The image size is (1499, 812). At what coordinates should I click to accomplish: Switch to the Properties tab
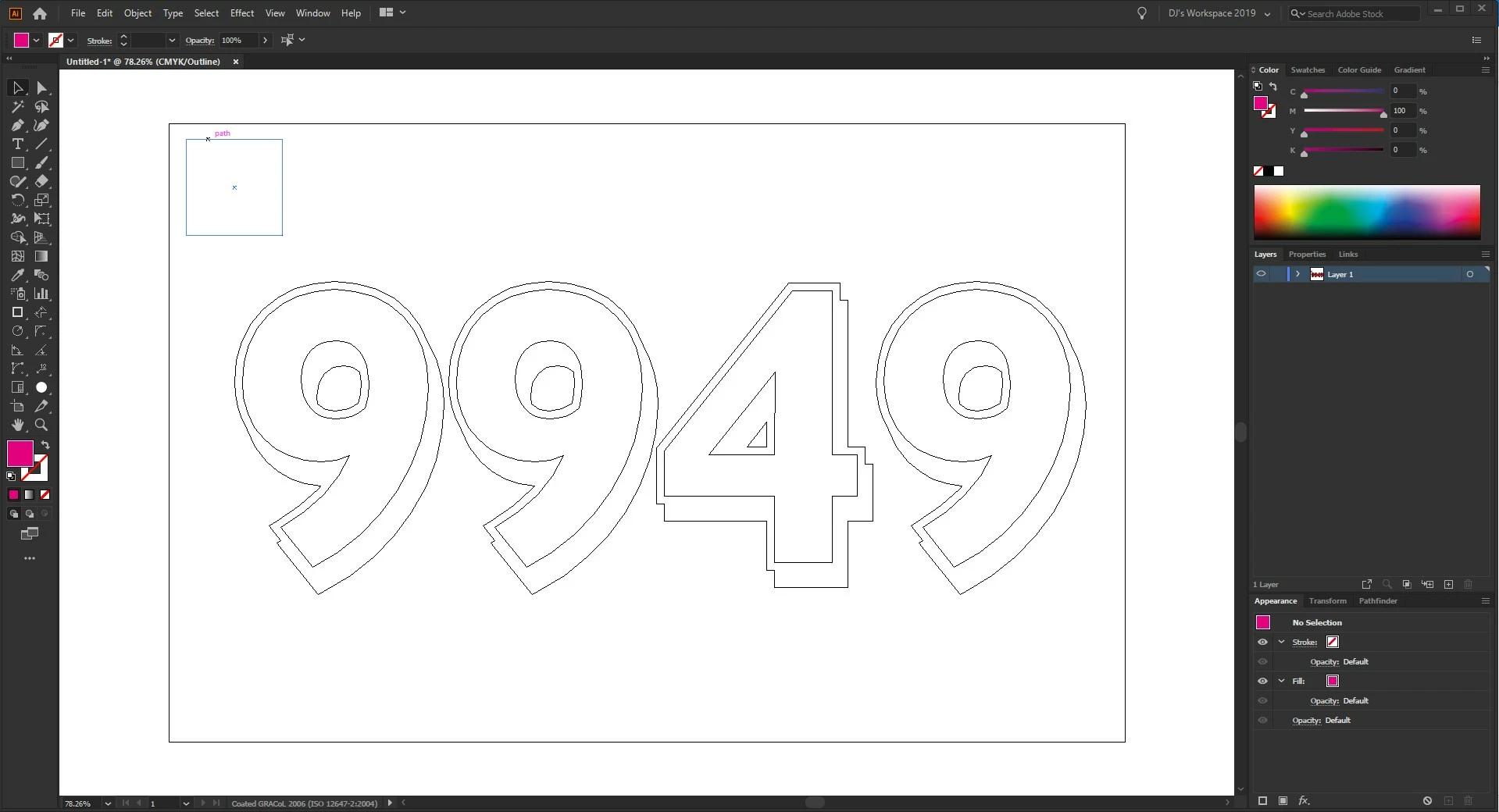coord(1307,255)
